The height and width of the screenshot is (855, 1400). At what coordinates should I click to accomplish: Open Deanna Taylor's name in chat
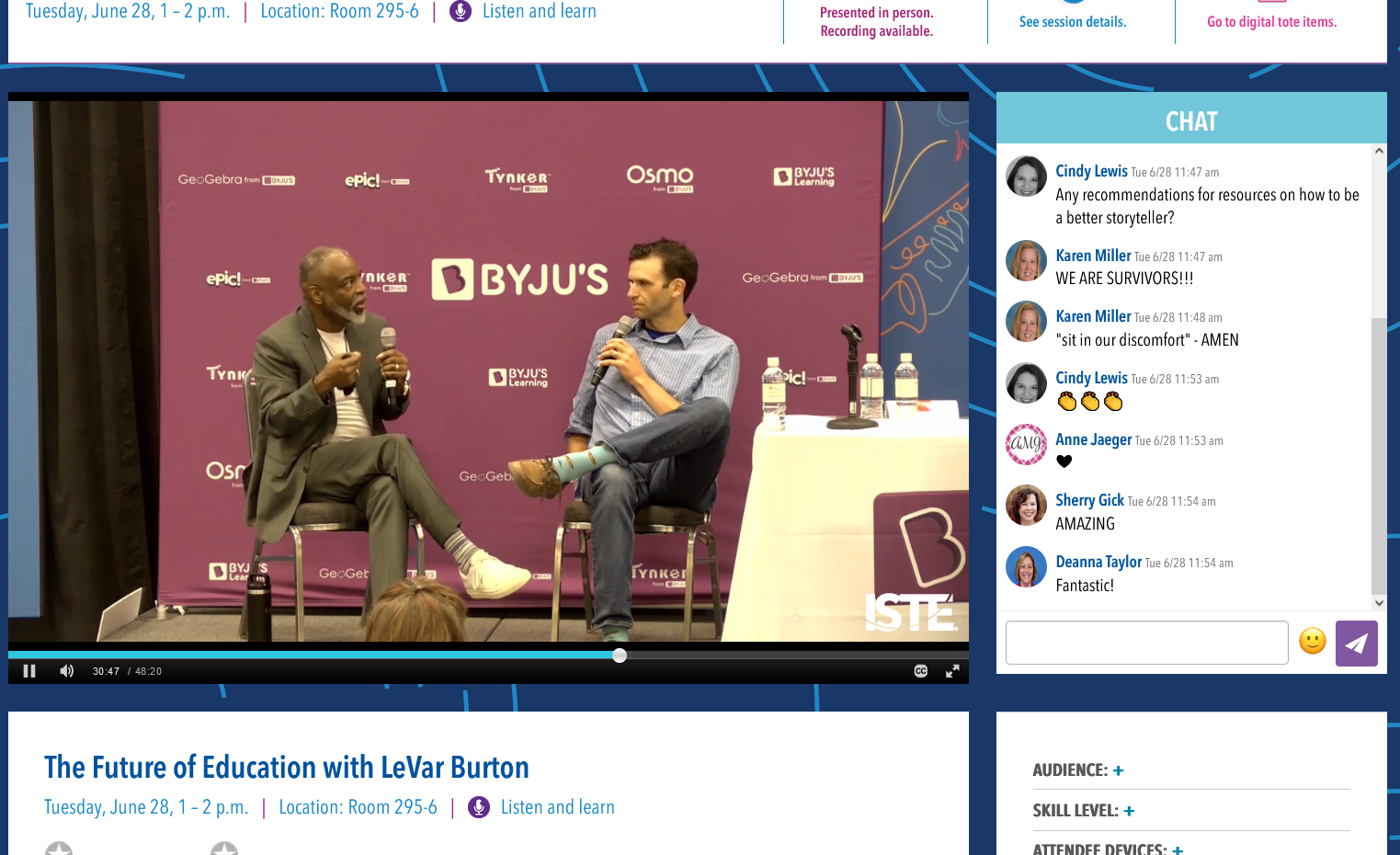click(1098, 562)
